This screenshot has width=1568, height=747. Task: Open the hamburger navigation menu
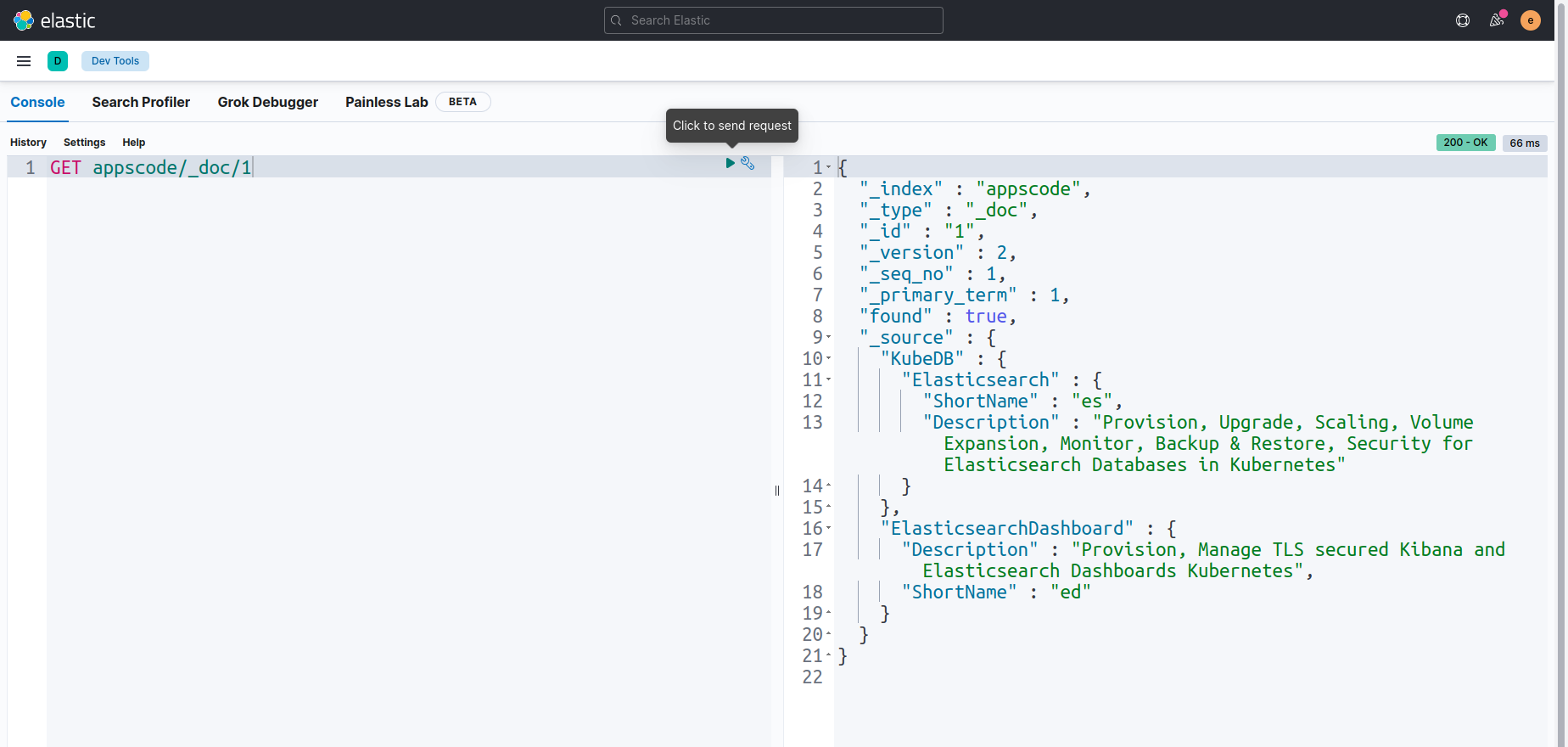coord(24,61)
